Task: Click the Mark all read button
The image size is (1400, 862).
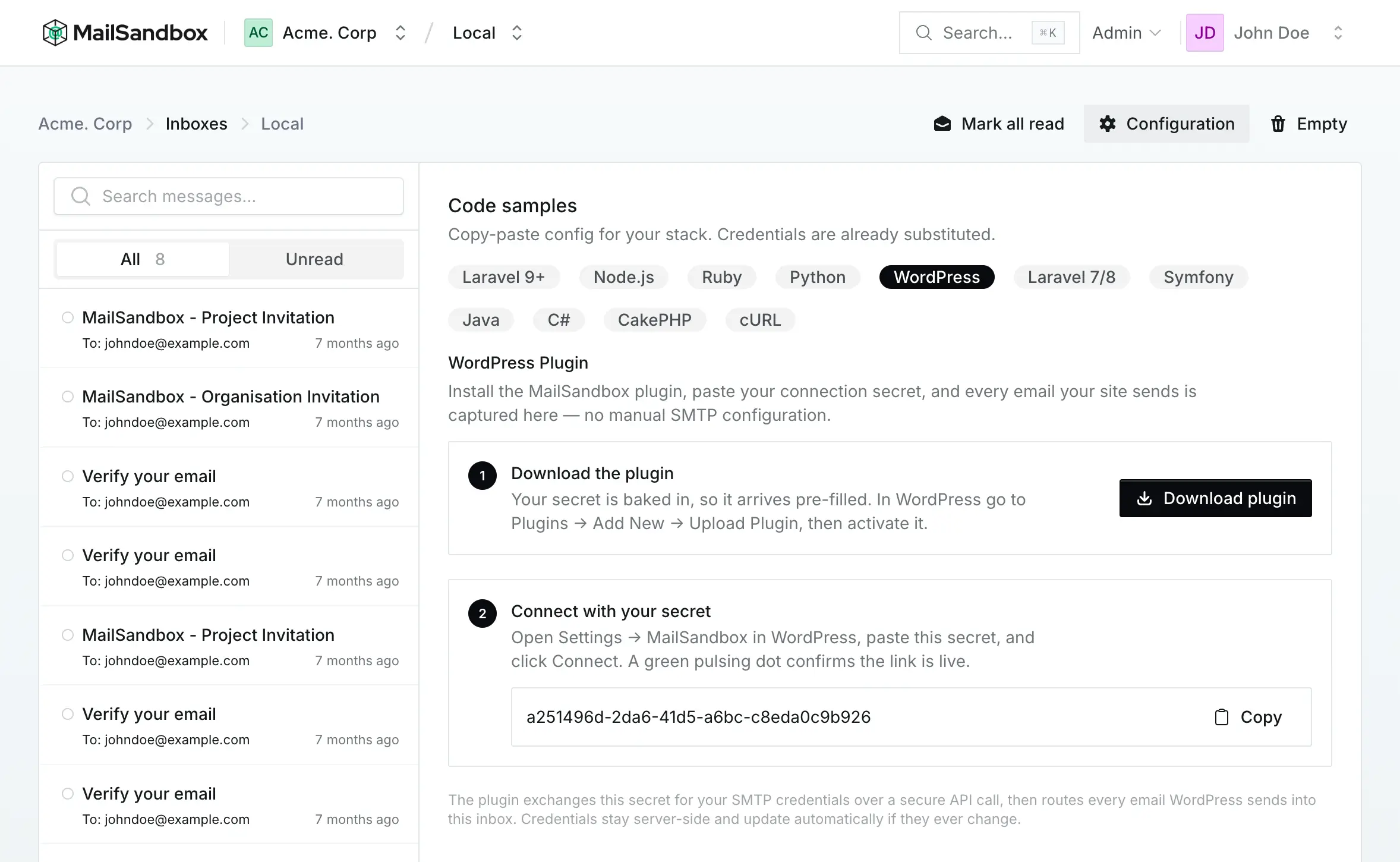Action: point(999,124)
